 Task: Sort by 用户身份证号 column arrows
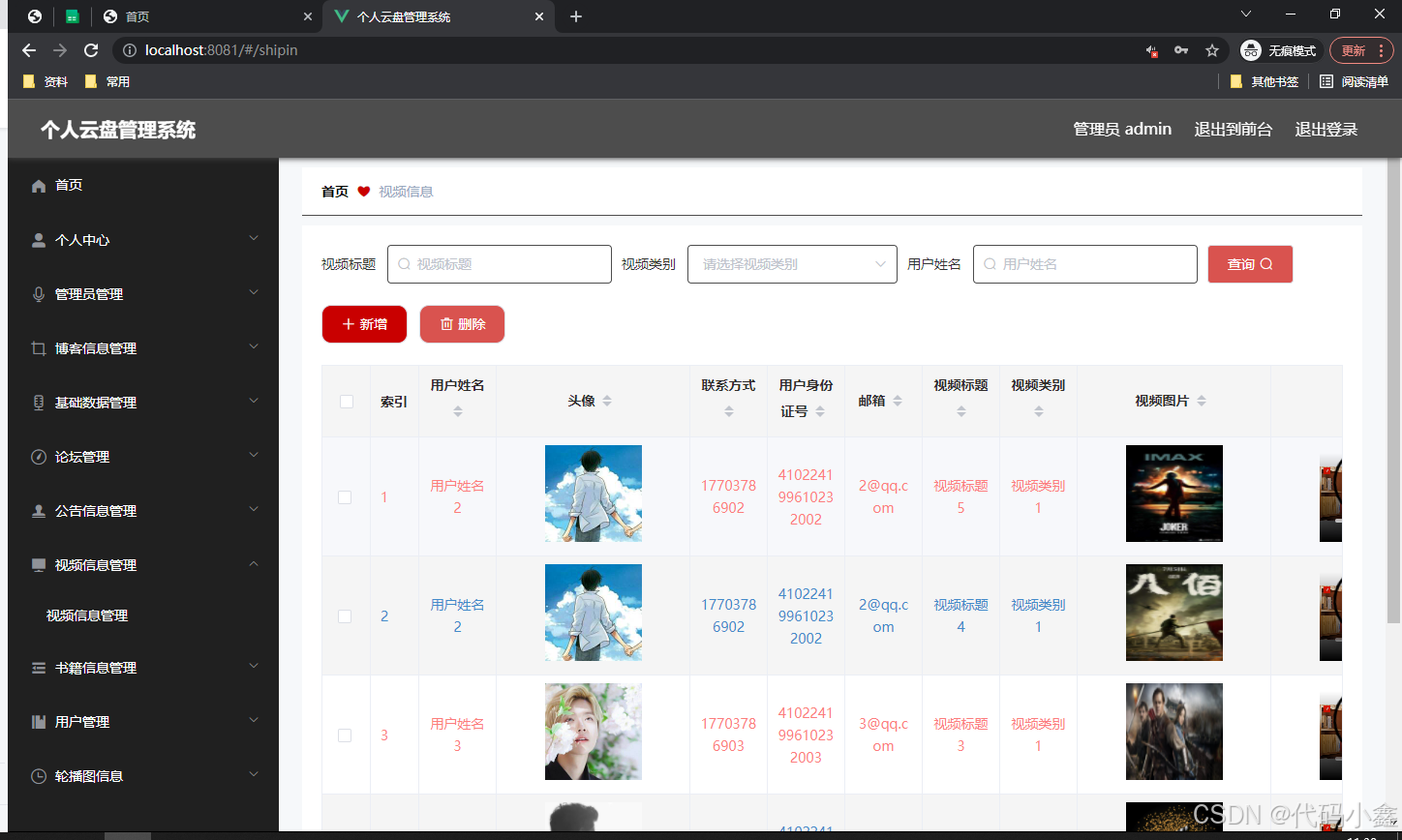[820, 411]
